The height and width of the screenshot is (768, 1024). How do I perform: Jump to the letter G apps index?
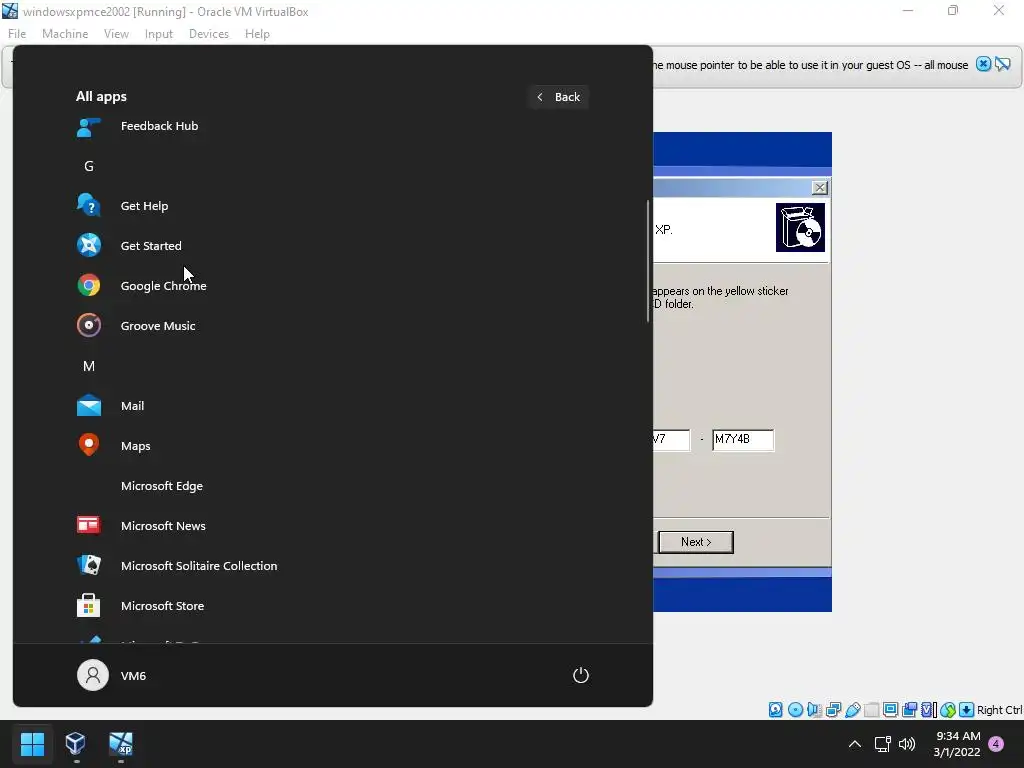point(89,166)
